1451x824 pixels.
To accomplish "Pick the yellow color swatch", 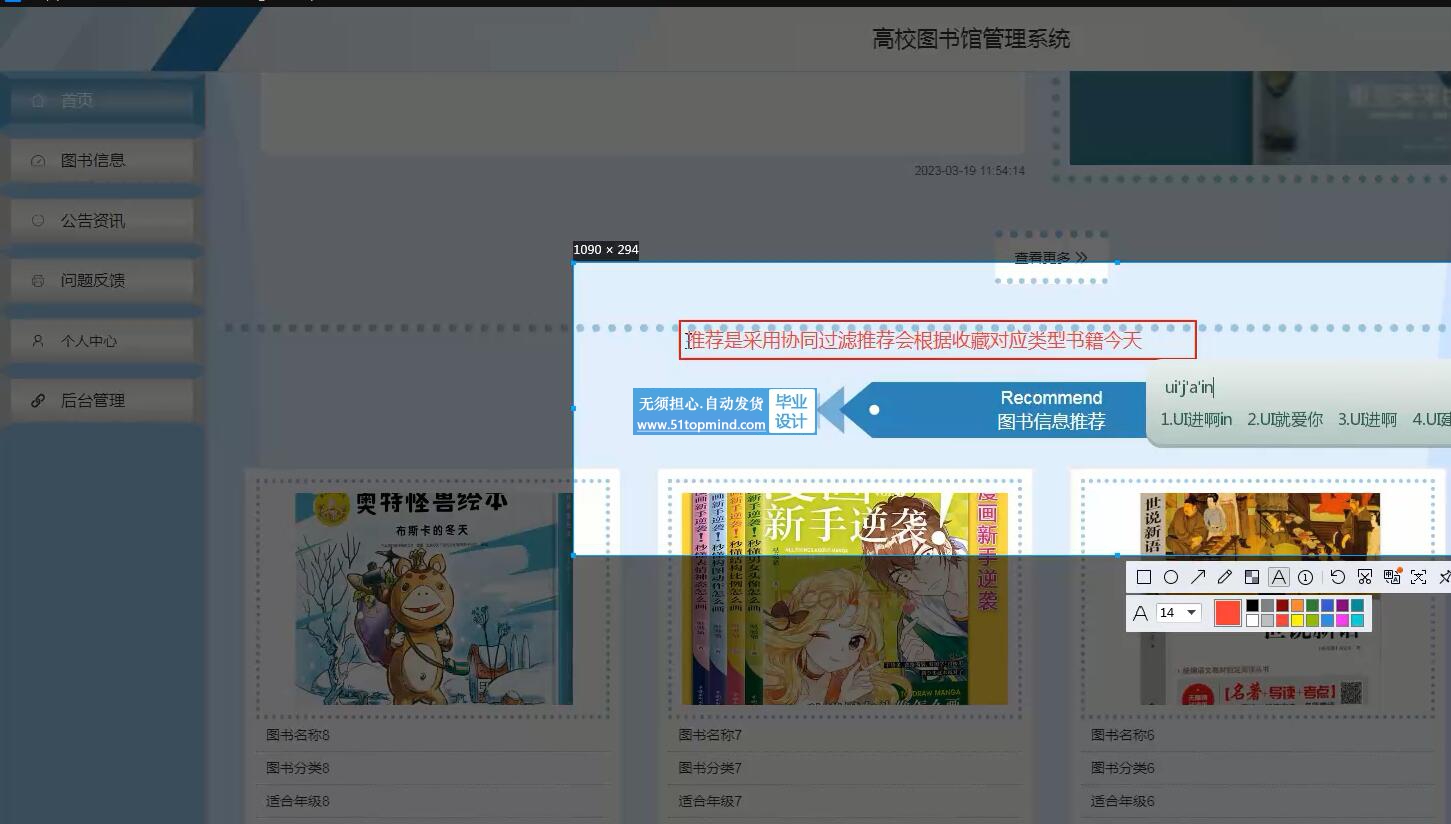I will tap(1297, 620).
